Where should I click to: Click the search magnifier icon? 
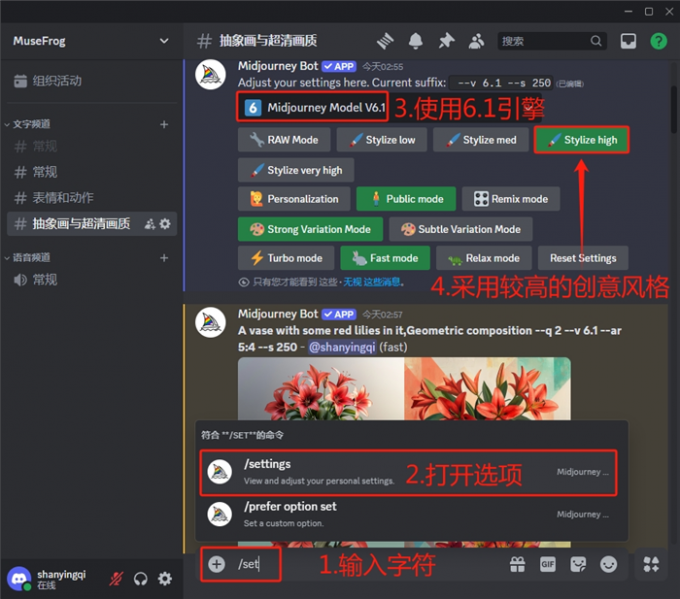(596, 41)
